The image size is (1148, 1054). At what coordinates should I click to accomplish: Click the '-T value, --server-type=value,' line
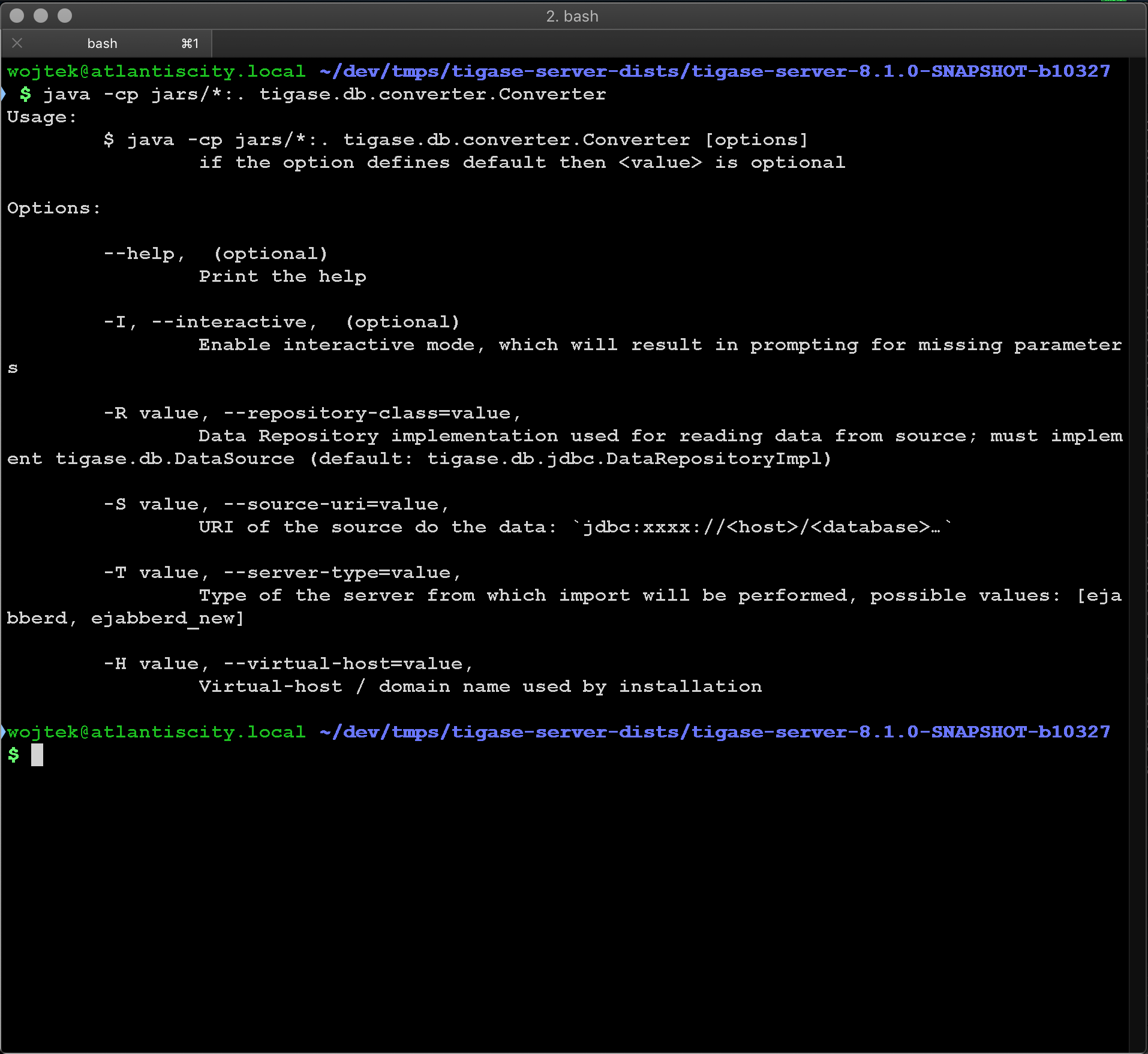tap(283, 573)
